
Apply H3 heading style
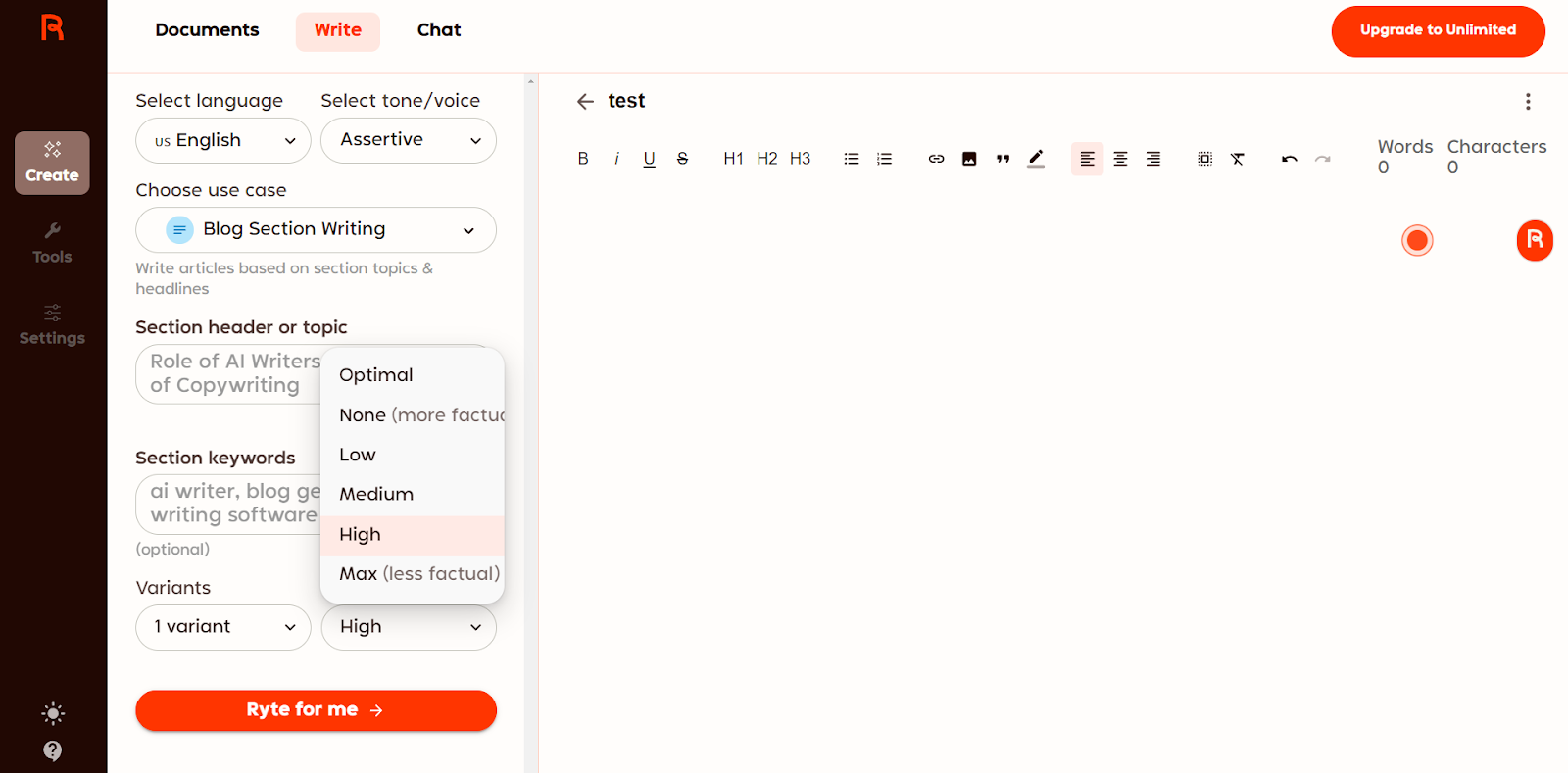(x=800, y=159)
